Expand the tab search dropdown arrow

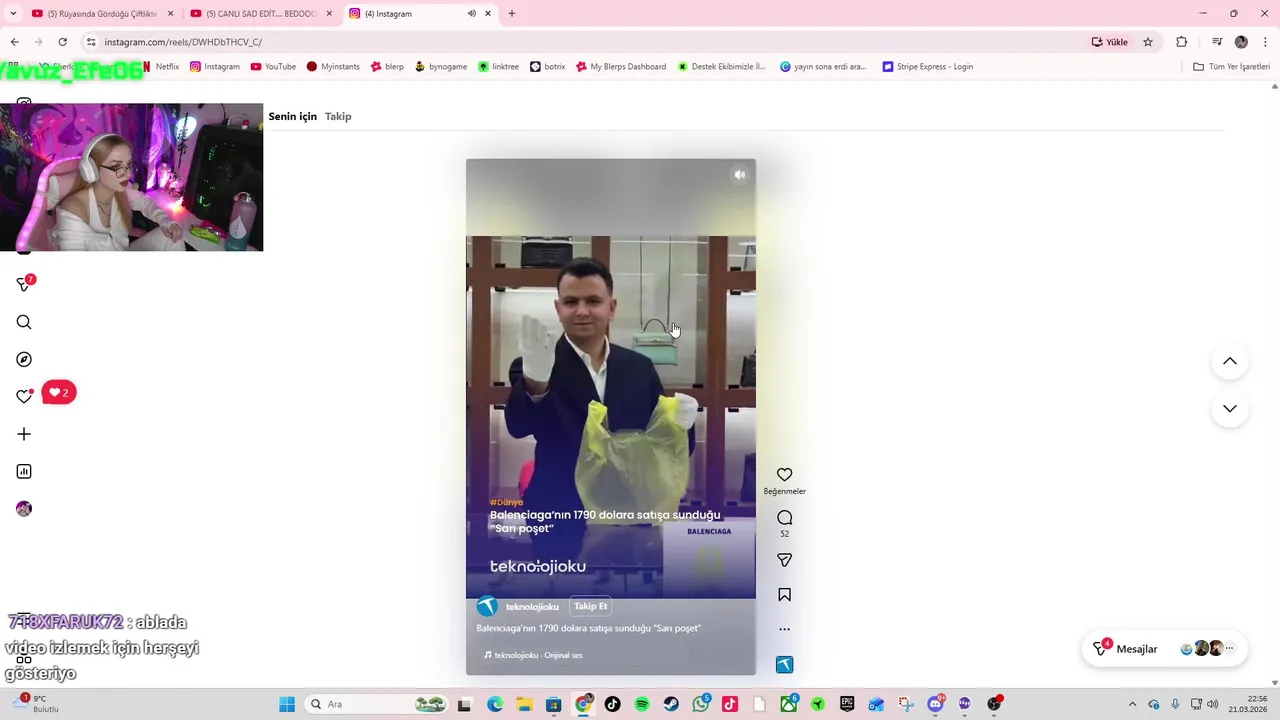point(12,14)
